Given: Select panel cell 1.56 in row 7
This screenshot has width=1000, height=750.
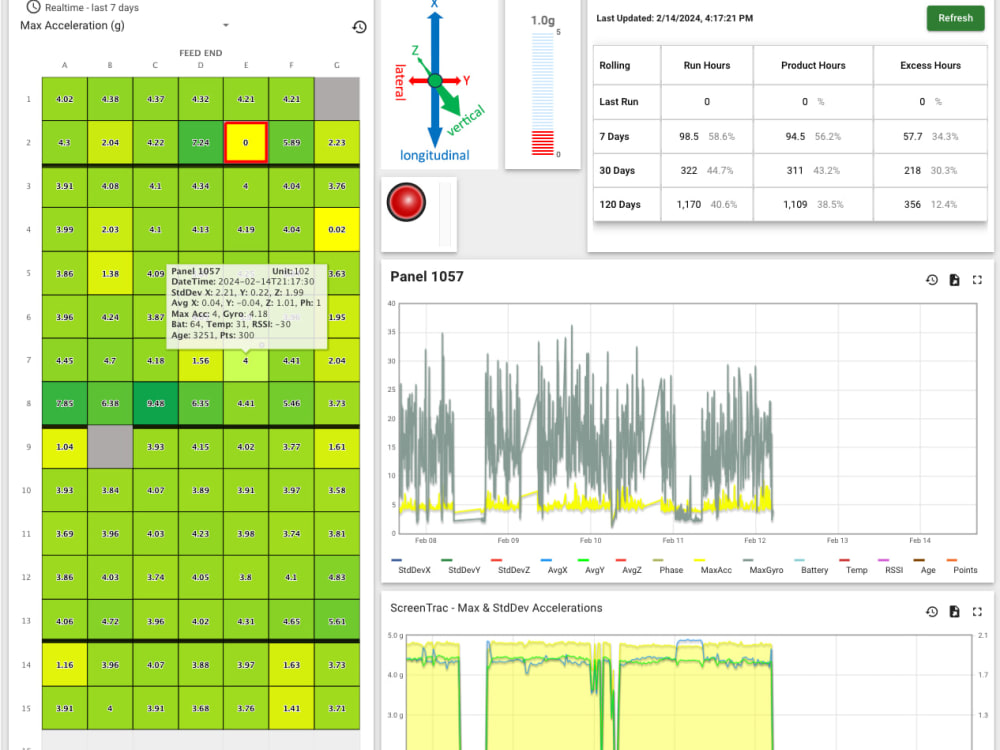Looking at the screenshot, I should click(x=200, y=360).
